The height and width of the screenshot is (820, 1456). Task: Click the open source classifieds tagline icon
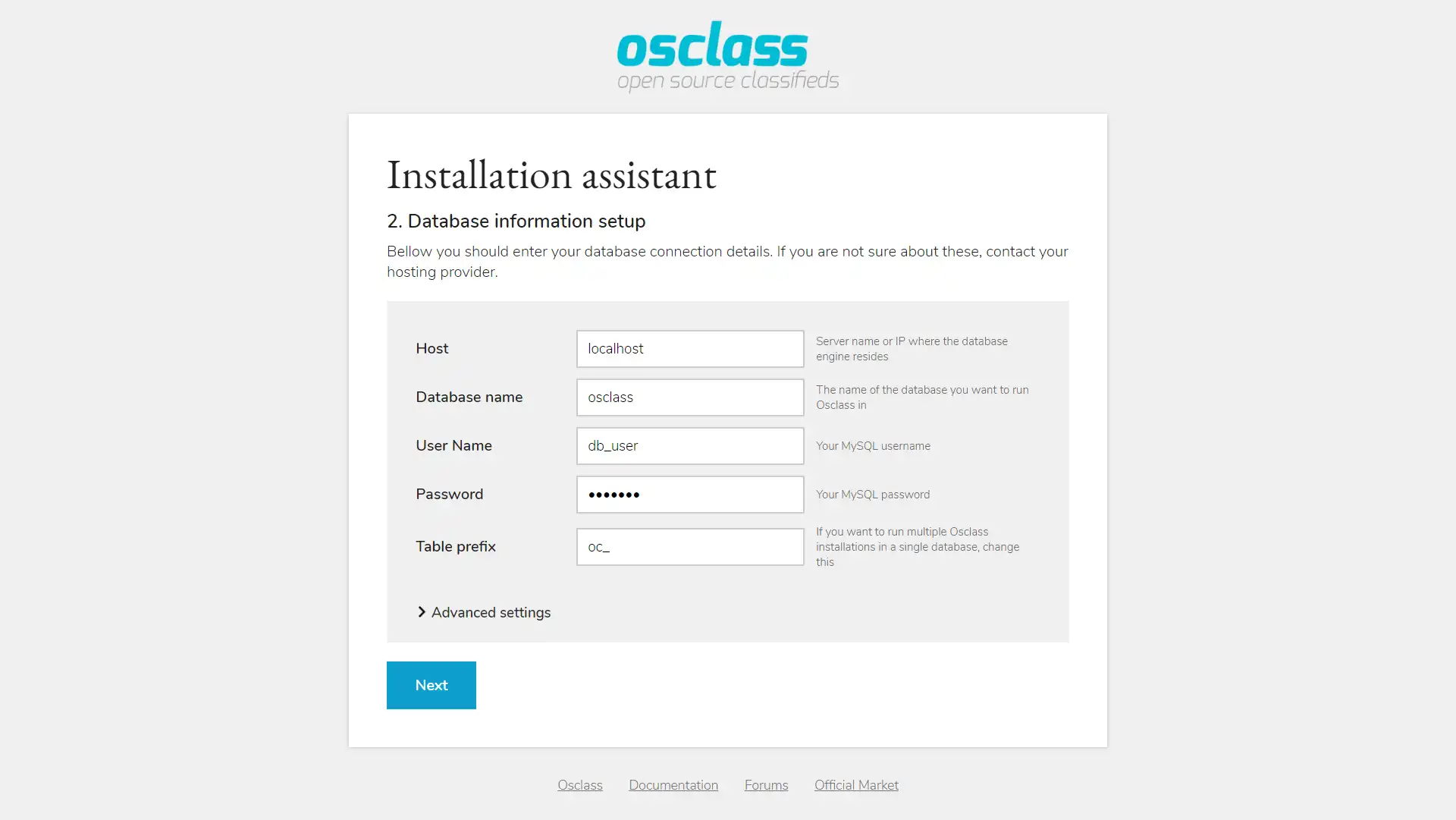click(x=728, y=80)
